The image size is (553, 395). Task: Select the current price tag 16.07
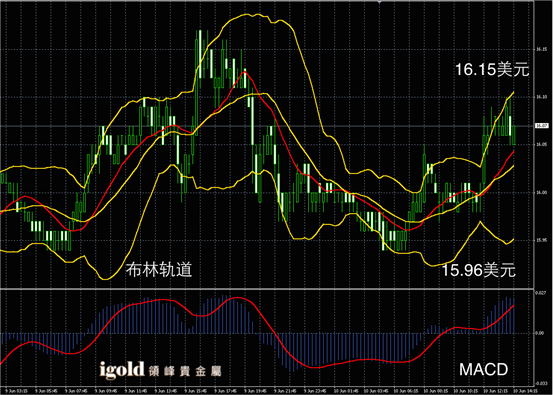[540, 125]
